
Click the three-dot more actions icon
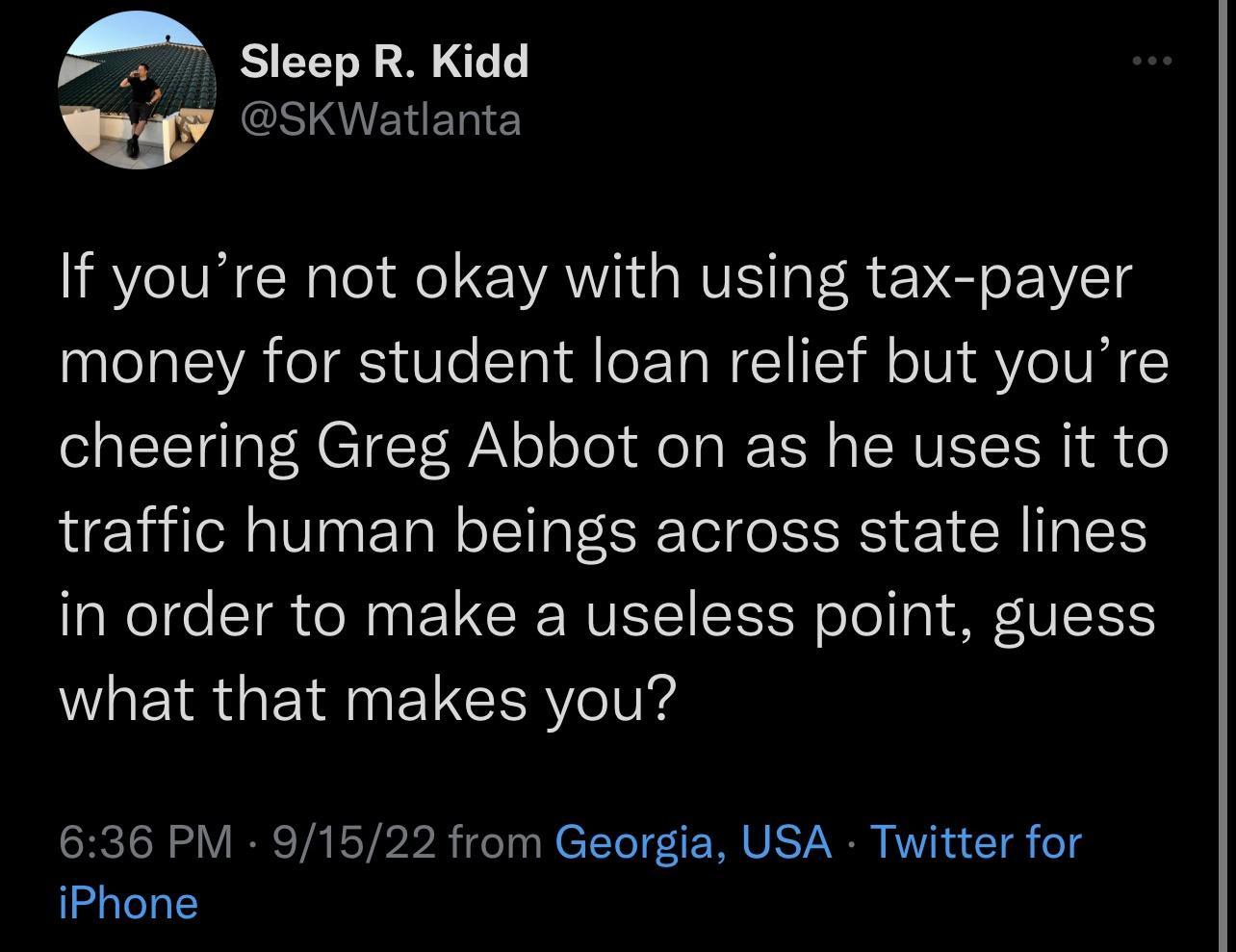pyautogui.click(x=1151, y=60)
